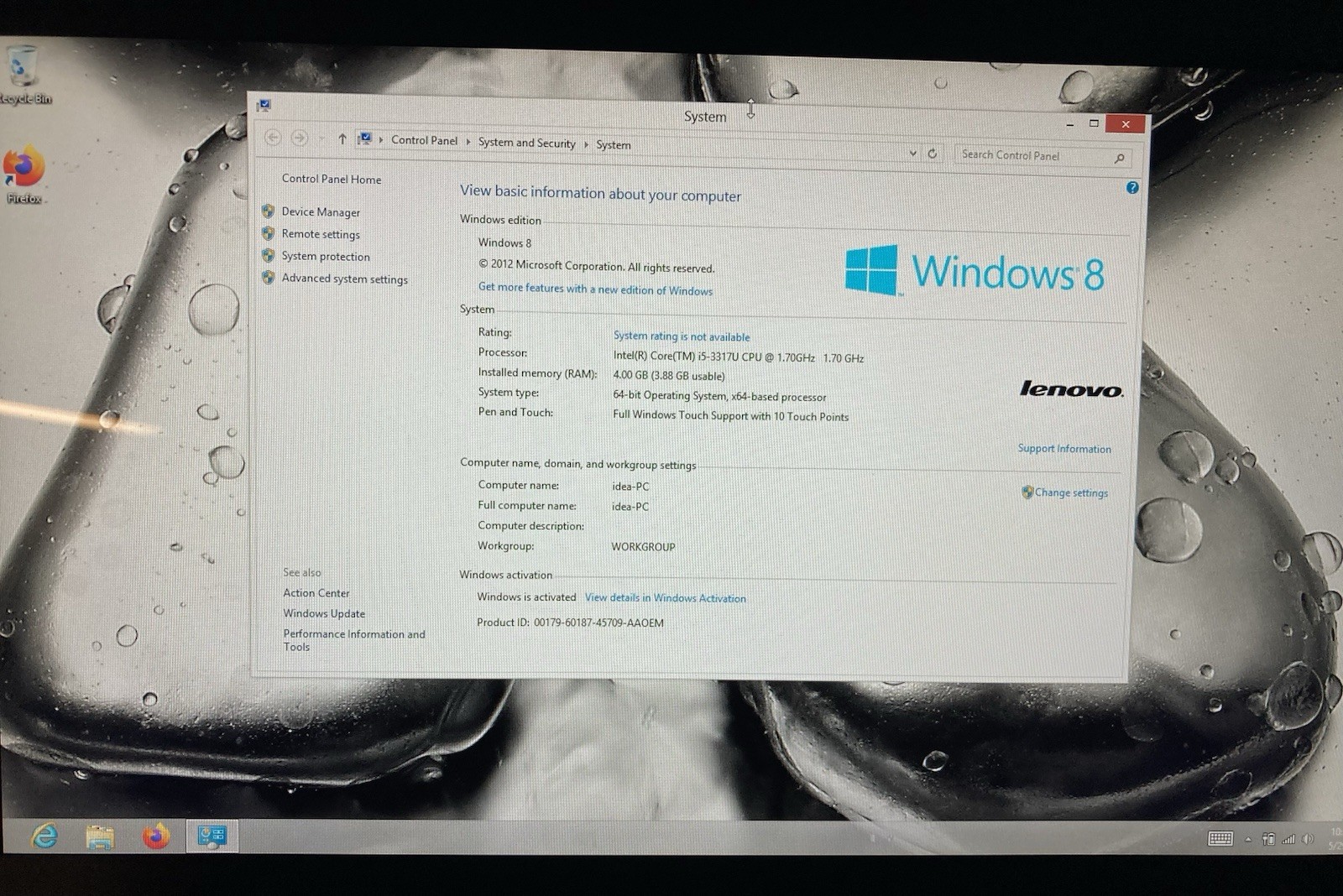Open Performance Information and Tools
This screenshot has height=896, width=1343.
[354, 640]
